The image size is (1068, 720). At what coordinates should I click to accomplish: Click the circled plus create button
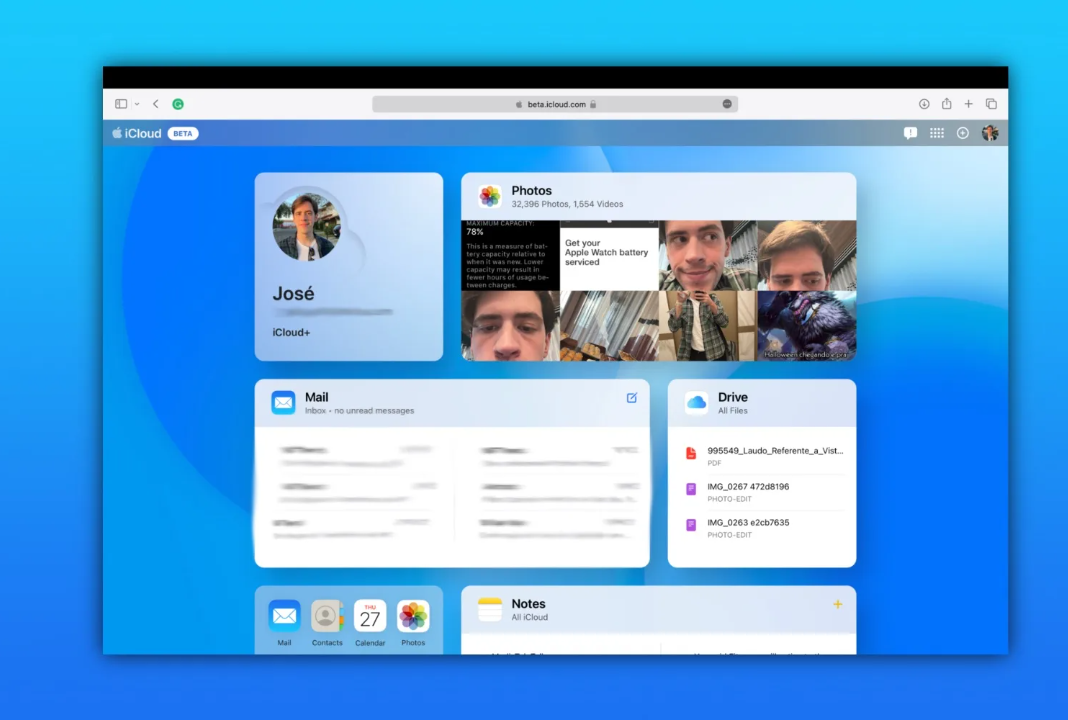coord(962,134)
